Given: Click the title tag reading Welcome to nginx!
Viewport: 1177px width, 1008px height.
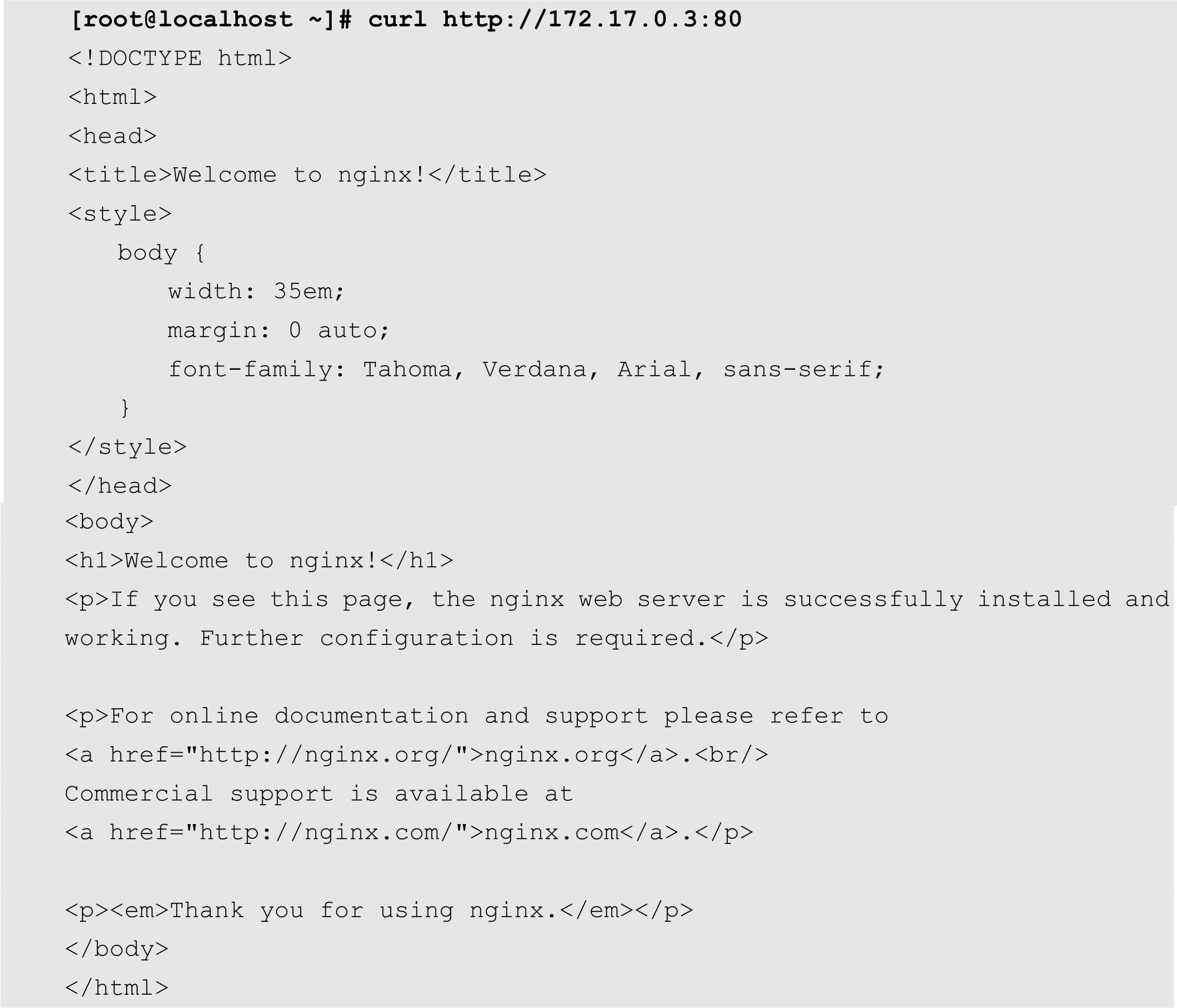Looking at the screenshot, I should pyautogui.click(x=307, y=175).
